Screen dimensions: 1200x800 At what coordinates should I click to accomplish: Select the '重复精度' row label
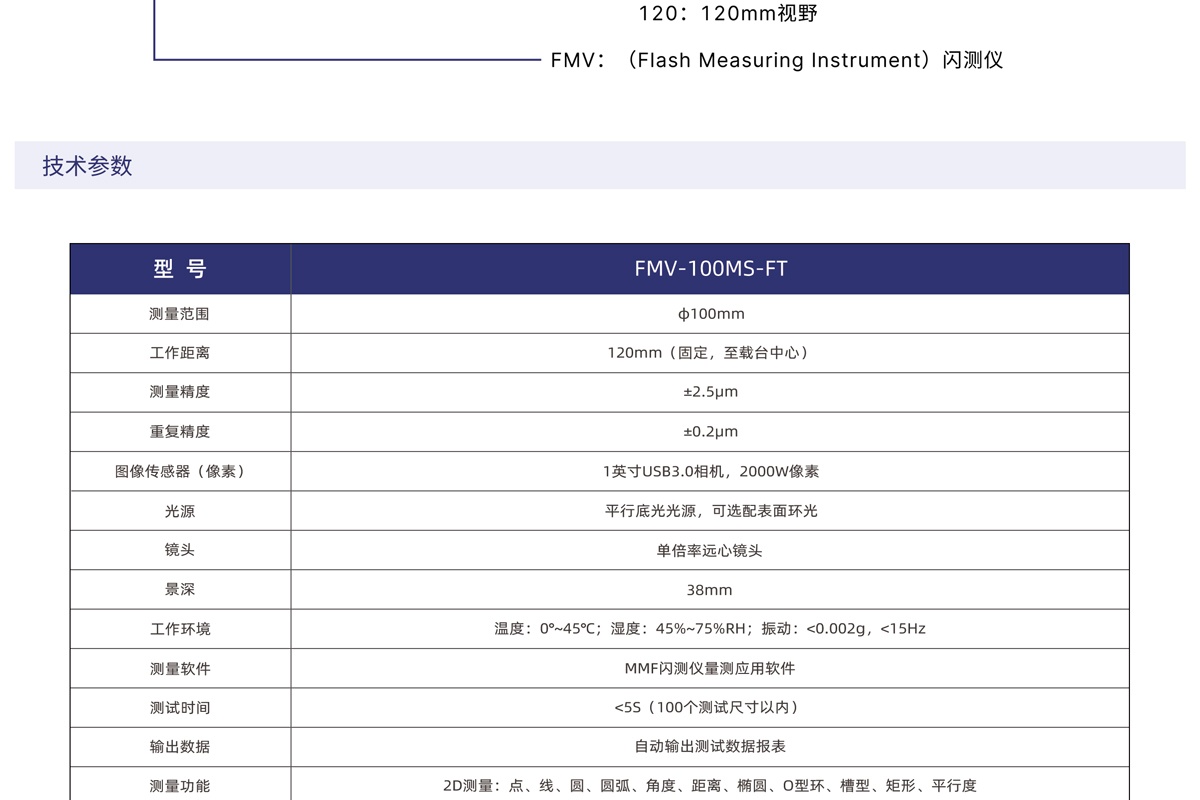pos(180,432)
